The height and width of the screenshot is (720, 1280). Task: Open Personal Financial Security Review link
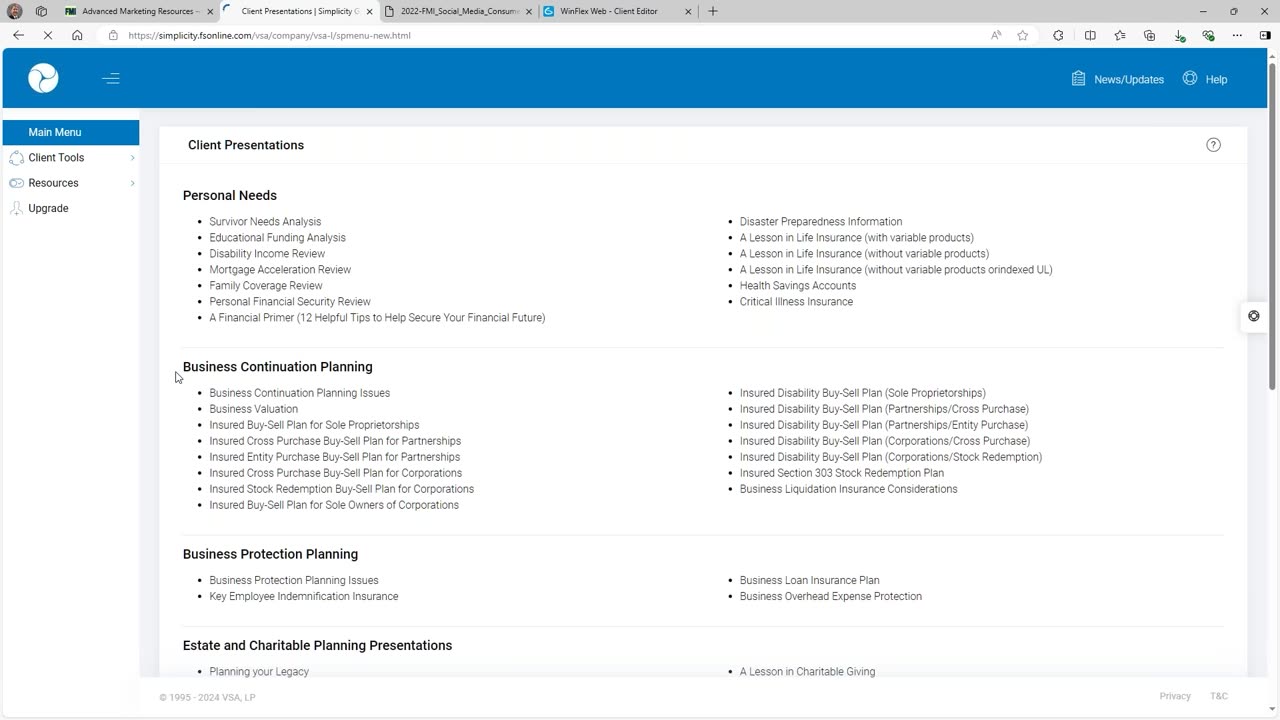[x=289, y=302]
